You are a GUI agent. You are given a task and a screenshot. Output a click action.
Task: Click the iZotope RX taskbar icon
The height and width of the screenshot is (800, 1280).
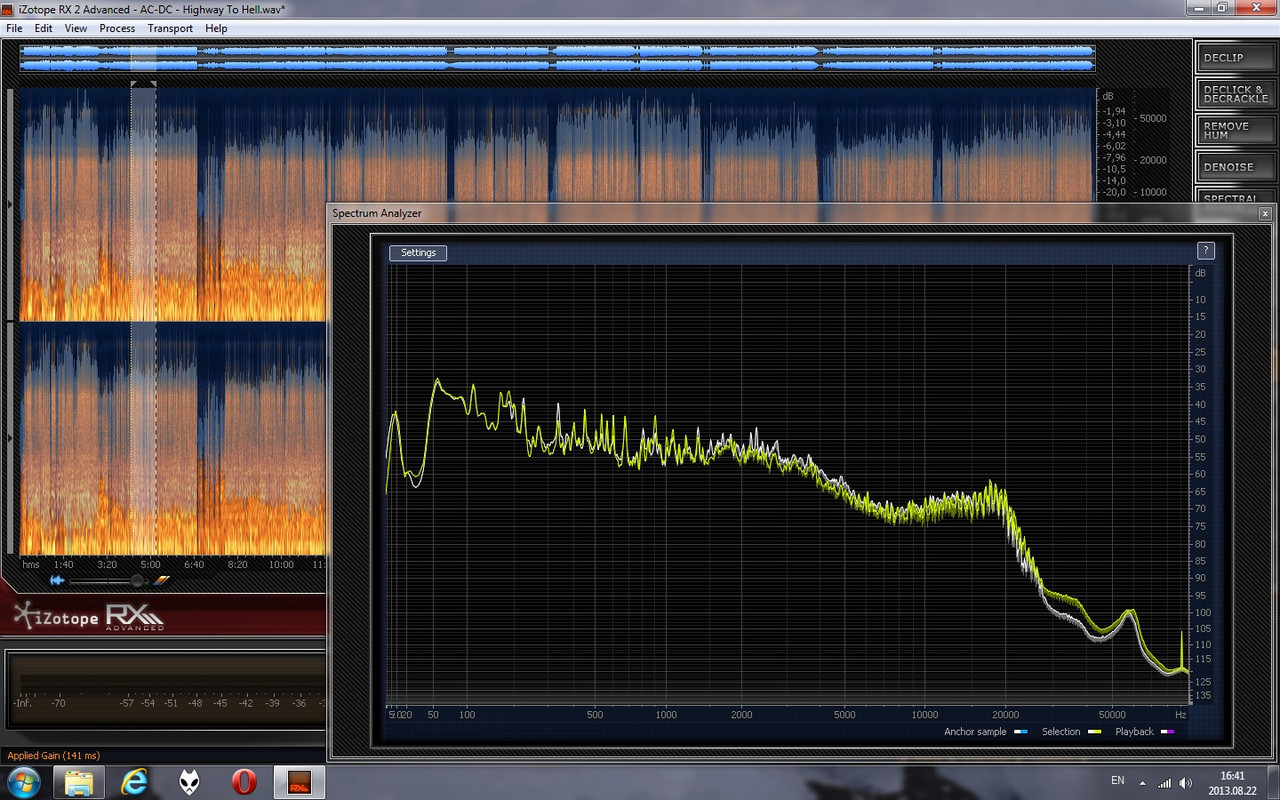click(298, 781)
